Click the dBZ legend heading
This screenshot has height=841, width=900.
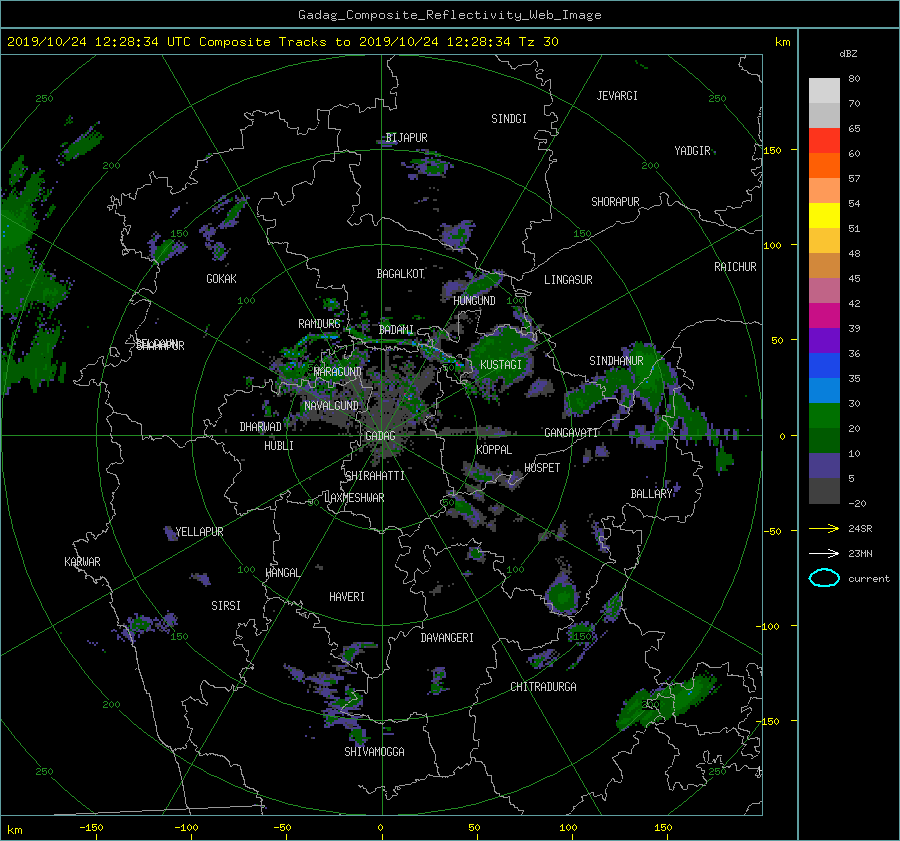(x=848, y=54)
